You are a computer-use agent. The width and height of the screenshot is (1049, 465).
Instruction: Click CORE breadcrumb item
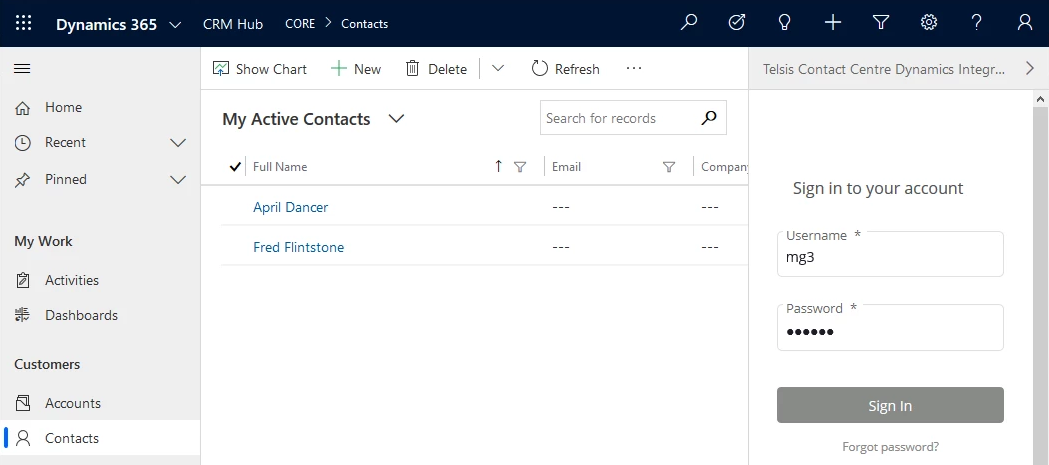[300, 23]
